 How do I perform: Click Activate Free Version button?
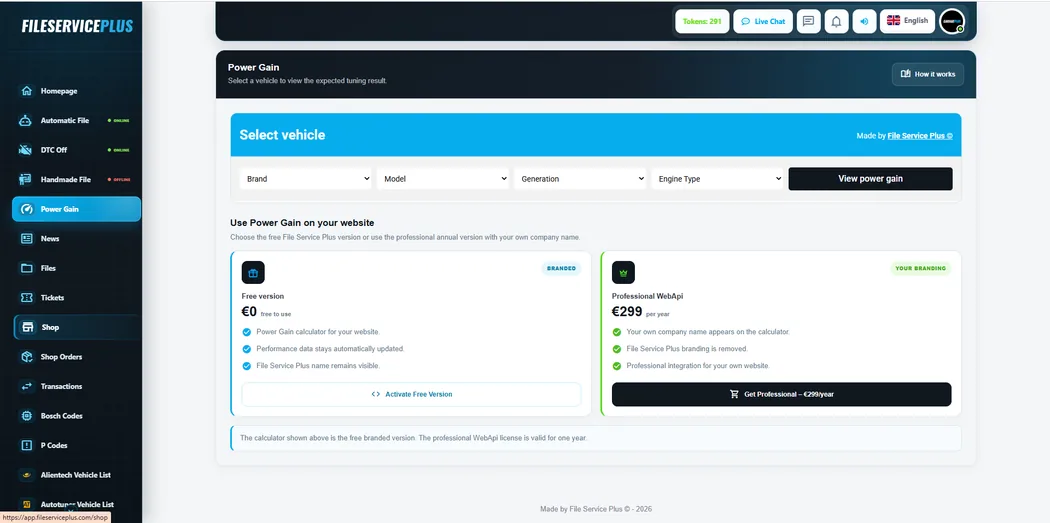[x=411, y=394]
